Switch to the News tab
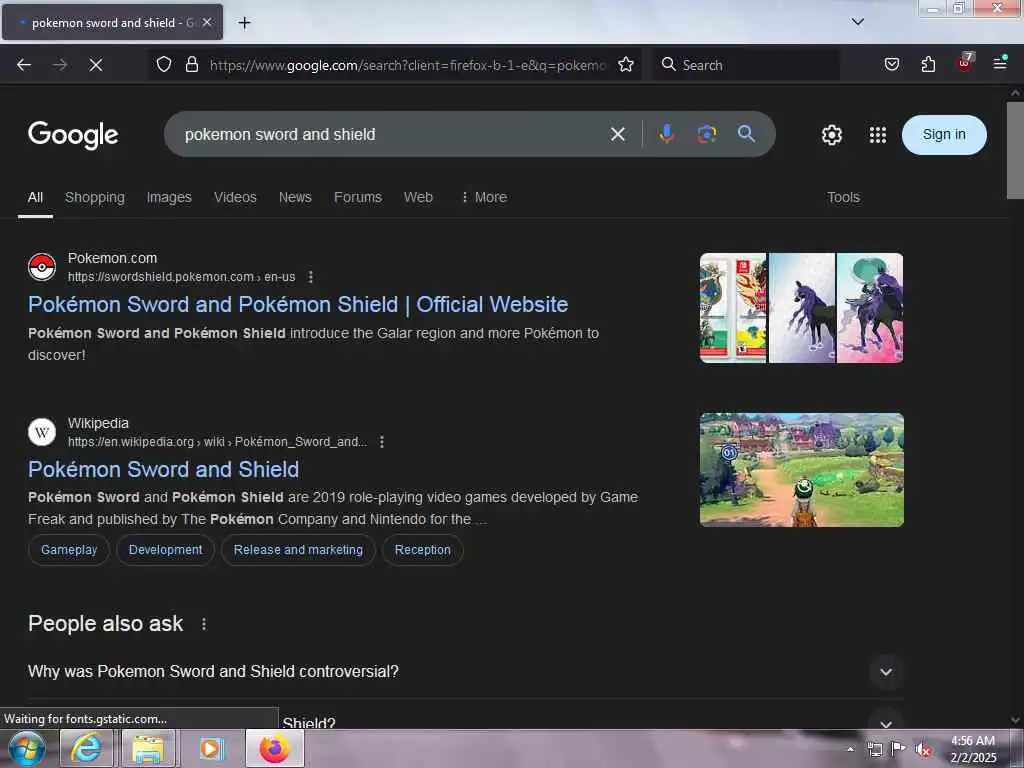 pyautogui.click(x=295, y=197)
